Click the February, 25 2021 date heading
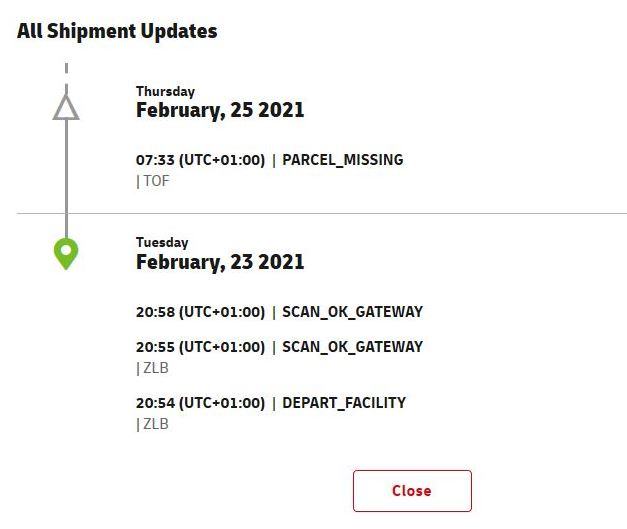Screen dimensions: 627x529 pos(220,110)
